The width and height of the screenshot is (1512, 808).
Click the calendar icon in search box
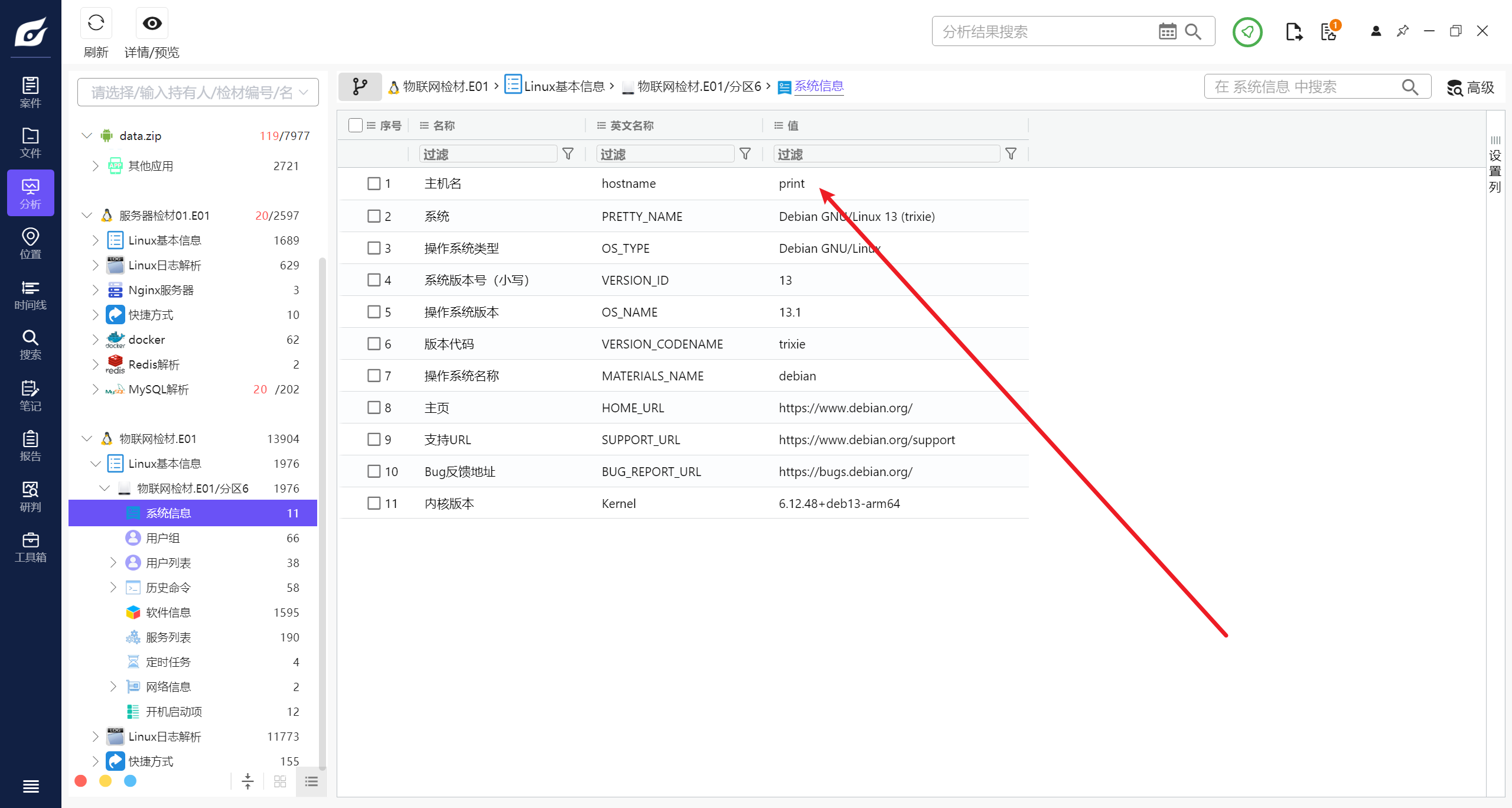(x=1167, y=31)
